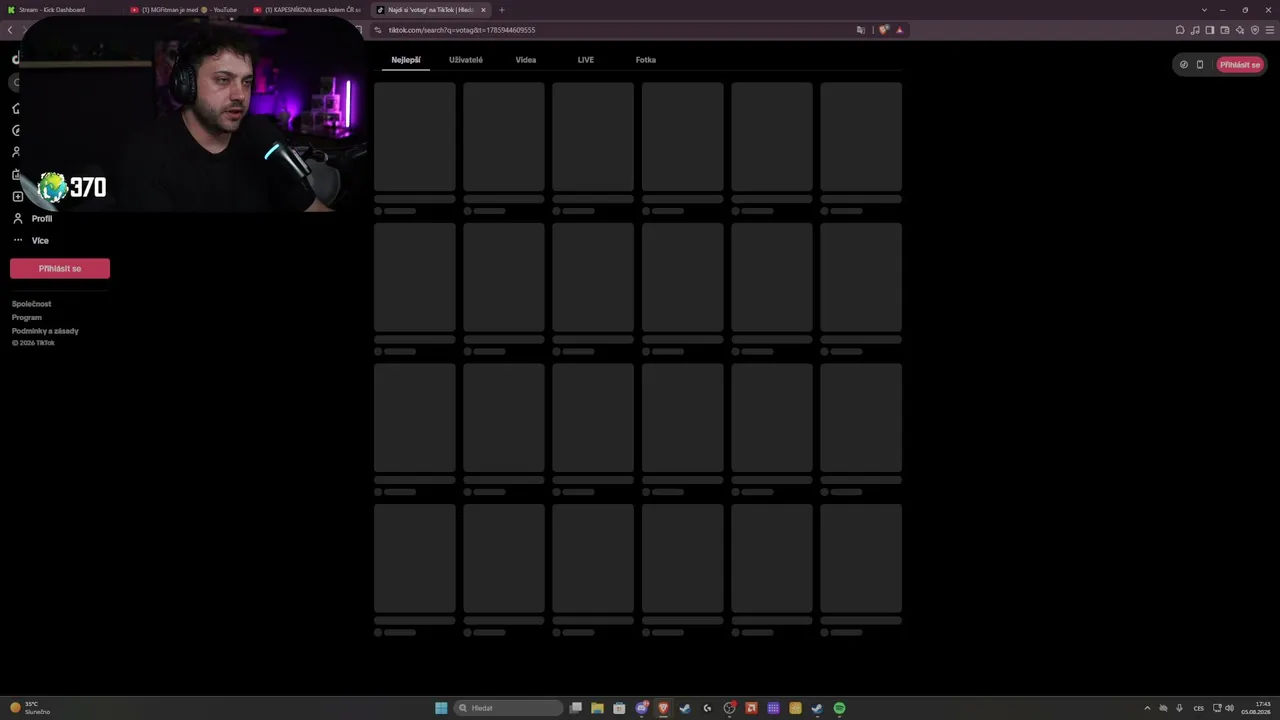Open the weather widget showing Slunečno
1280x720 pixels.
click(30, 708)
